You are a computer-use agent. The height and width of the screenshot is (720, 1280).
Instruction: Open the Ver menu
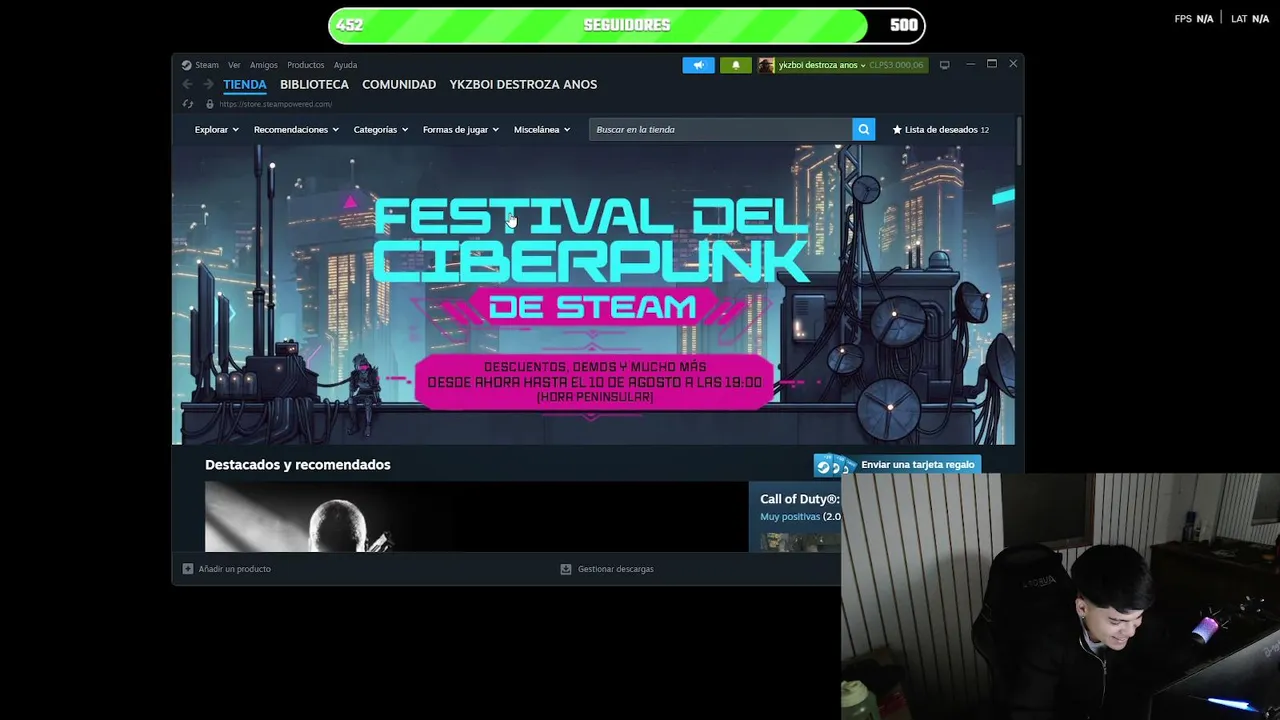[234, 65]
